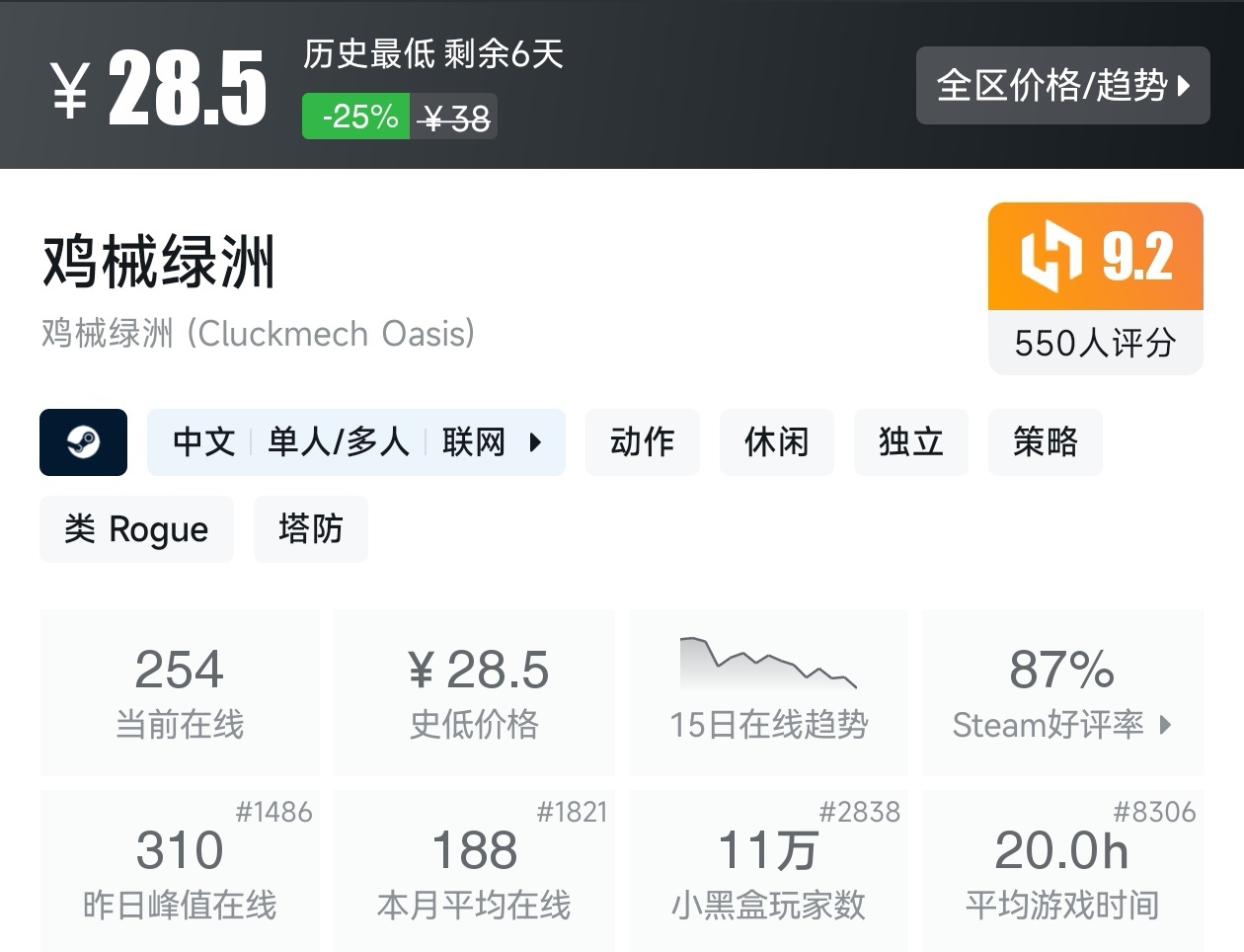Click the 全区价格/趋势 button
Viewport: 1244px width, 952px height.
coord(1063,86)
